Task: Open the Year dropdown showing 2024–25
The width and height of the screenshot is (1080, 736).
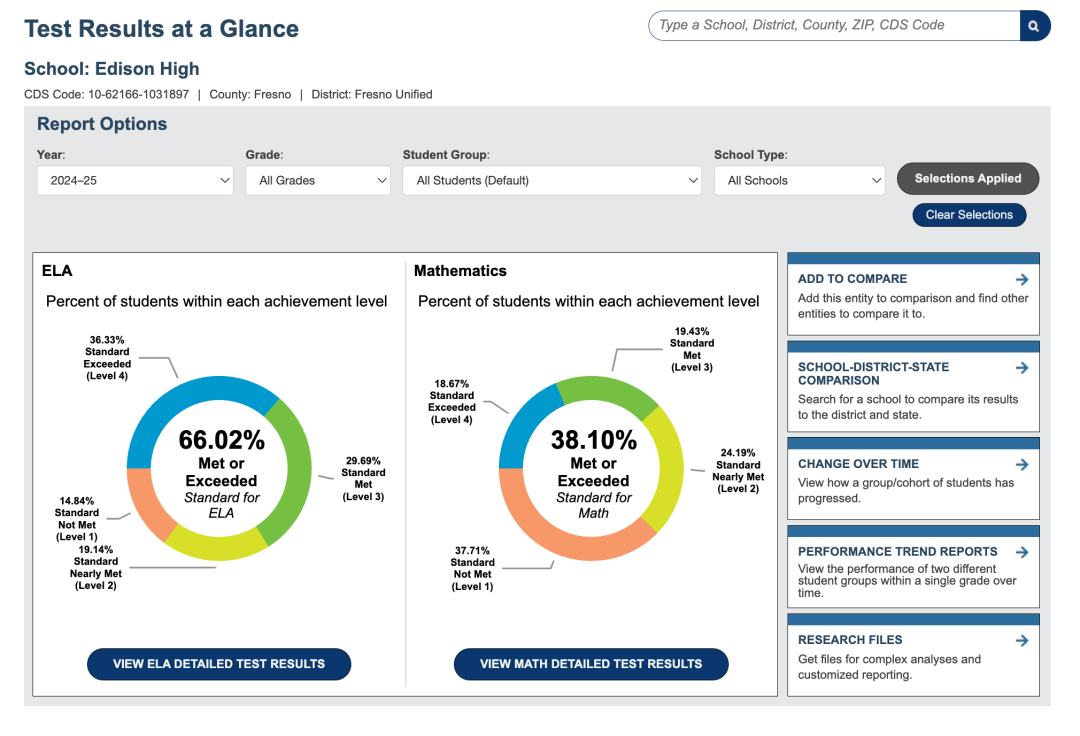Action: pyautogui.click(x=136, y=180)
